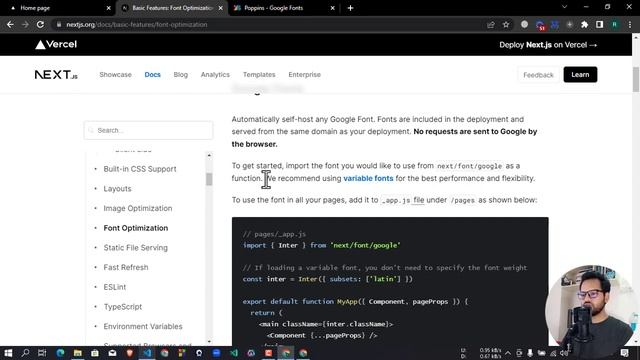The width and height of the screenshot is (640, 360).
Task: Launch Microsoft Edge from the taskbar
Action: tap(60, 353)
